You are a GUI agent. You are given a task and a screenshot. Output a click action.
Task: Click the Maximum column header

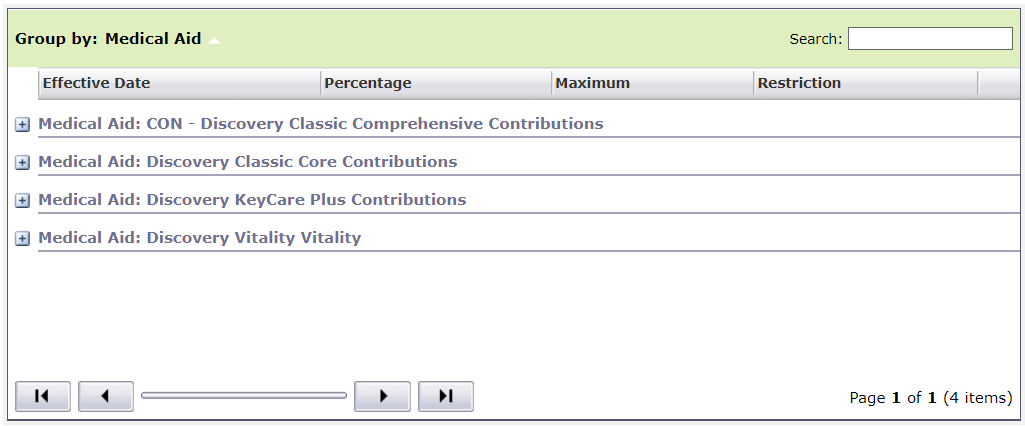[x=592, y=83]
